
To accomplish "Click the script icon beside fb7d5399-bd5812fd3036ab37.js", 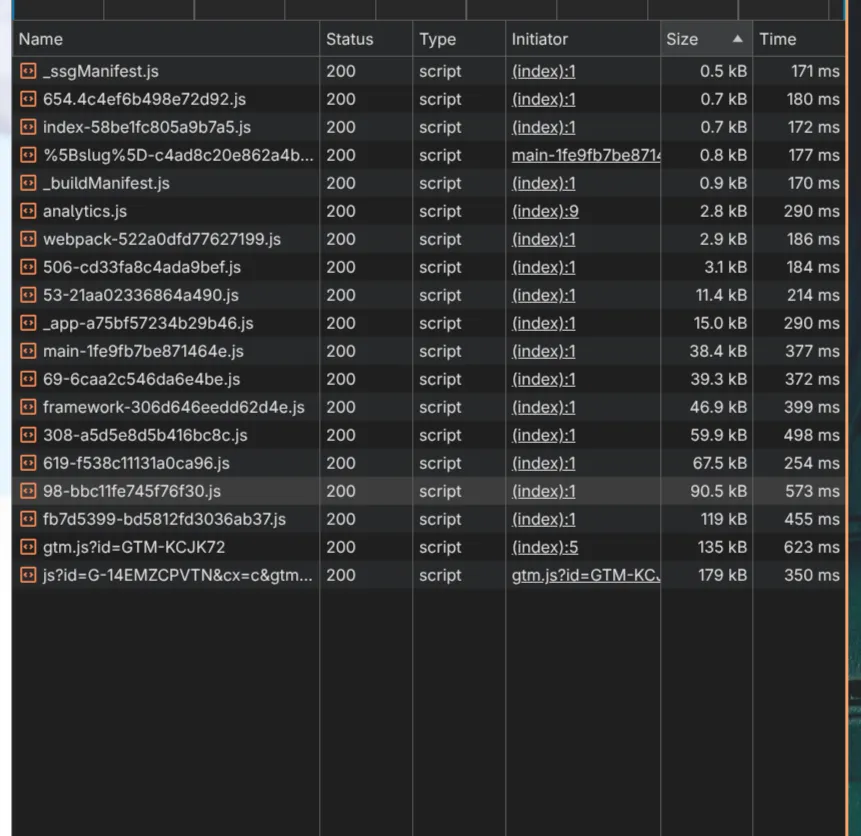I will [28, 519].
